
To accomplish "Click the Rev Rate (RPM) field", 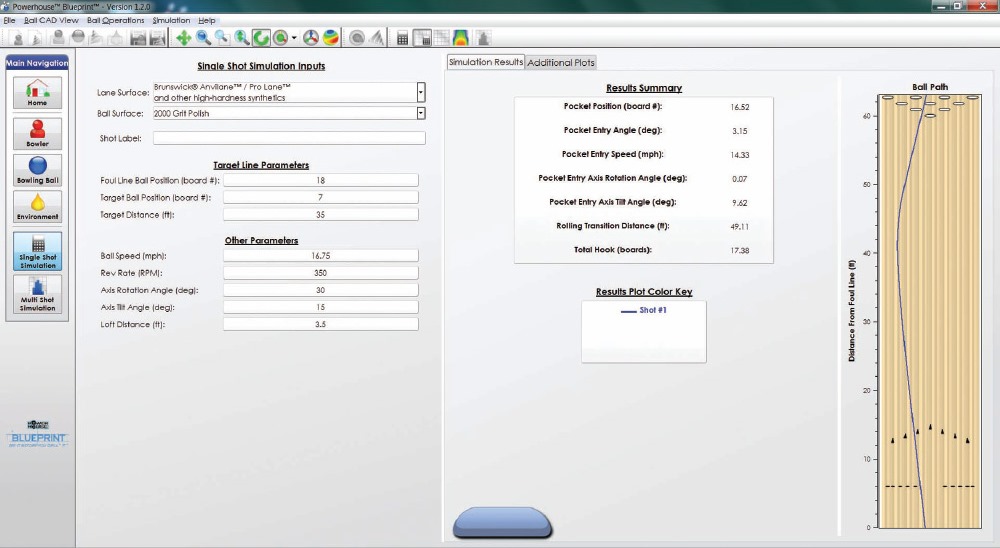I will point(320,273).
